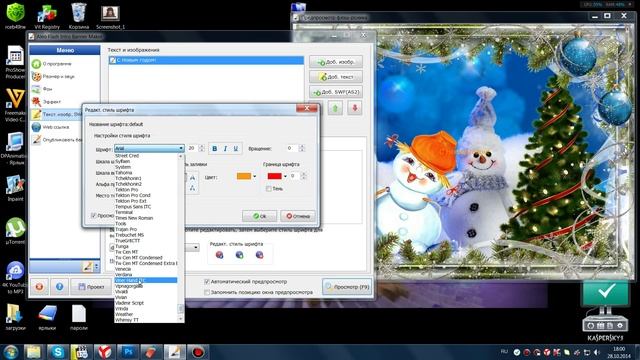Select 'Times New Roman' in the font list
Viewport: 640px width, 360px height.
tap(134, 218)
